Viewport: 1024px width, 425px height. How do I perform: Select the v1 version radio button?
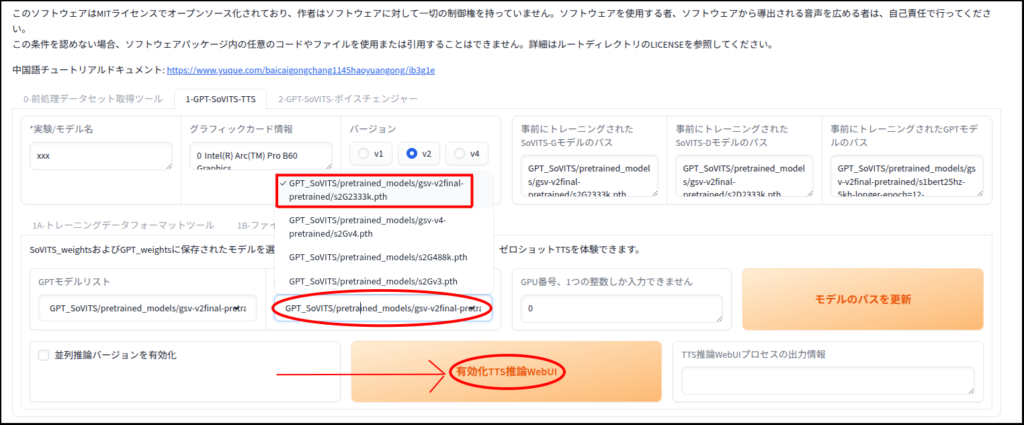click(x=366, y=154)
